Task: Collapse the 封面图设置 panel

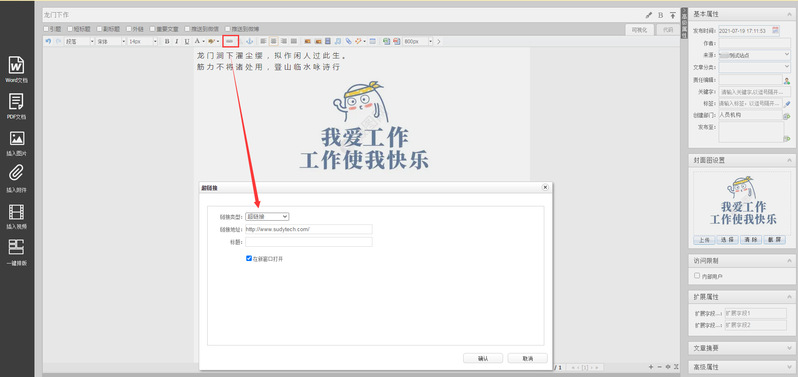Action: click(x=788, y=160)
